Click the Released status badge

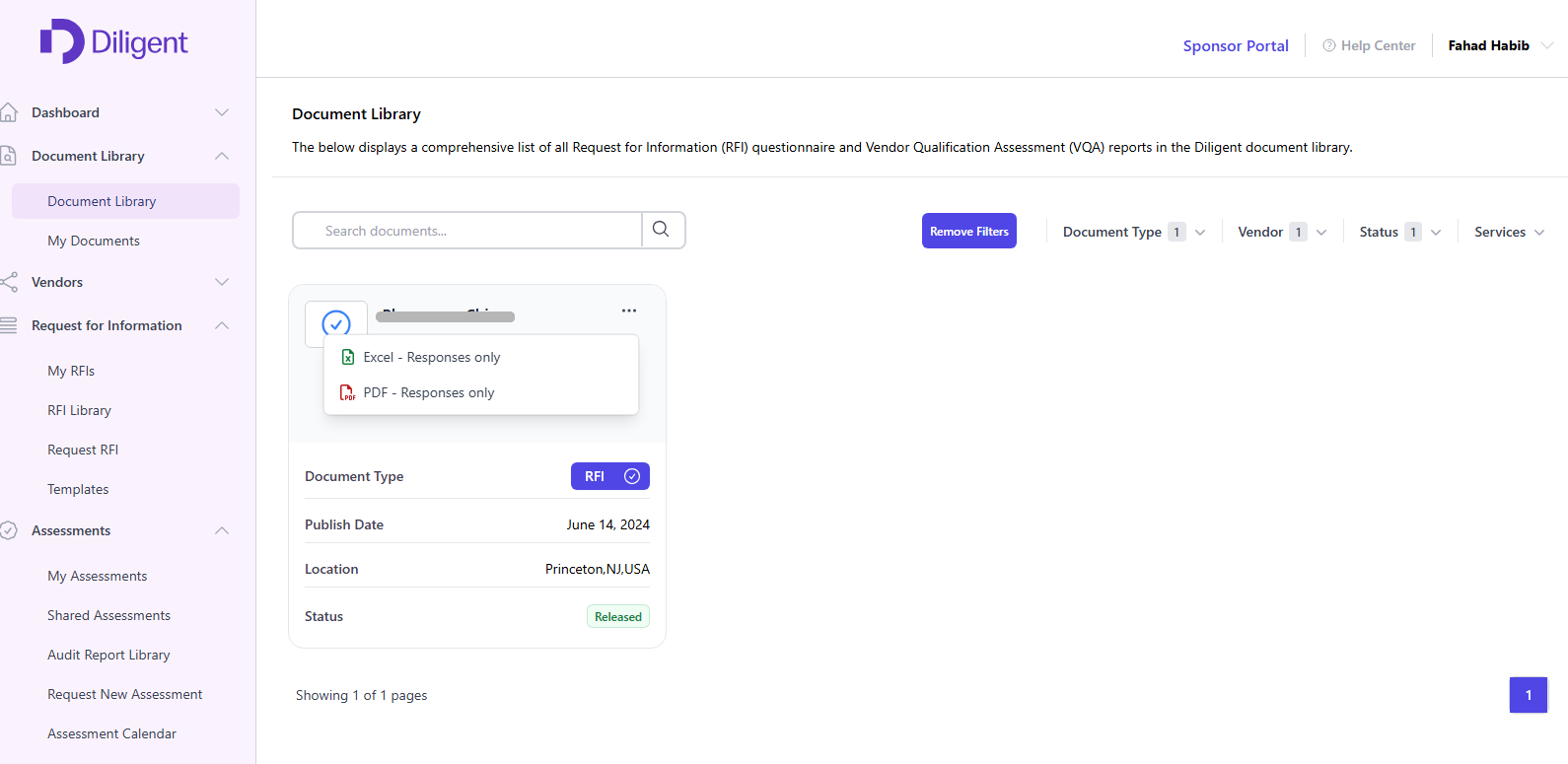coord(618,616)
